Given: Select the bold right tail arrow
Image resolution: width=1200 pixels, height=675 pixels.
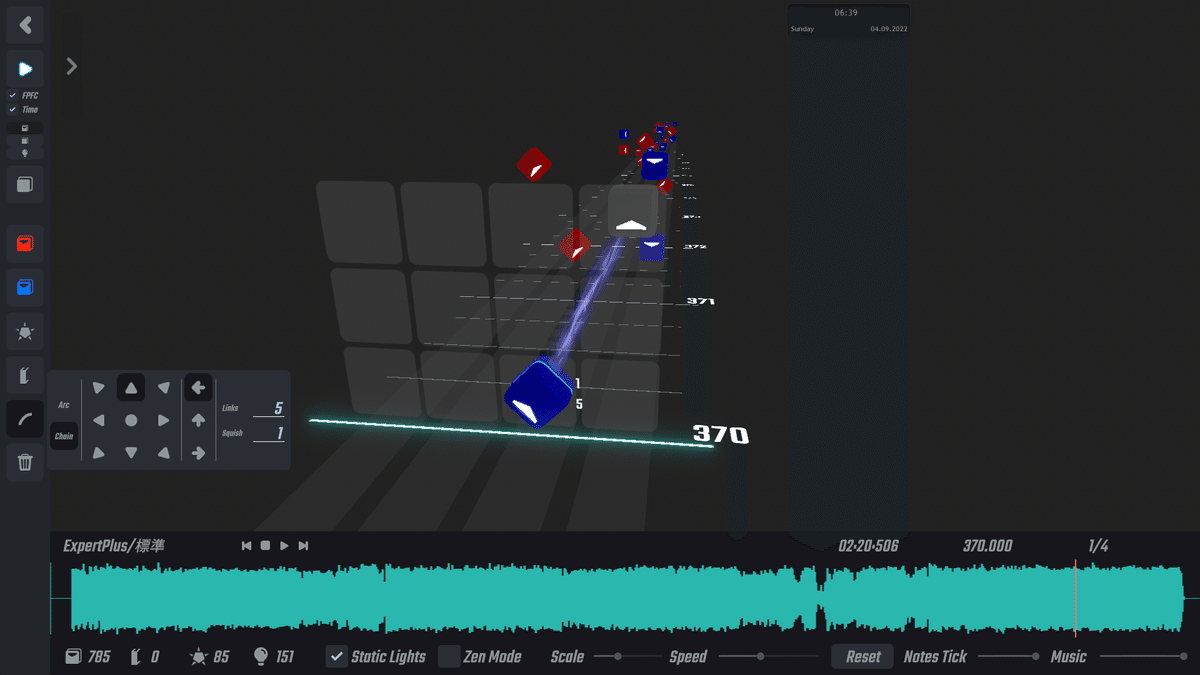Looking at the screenshot, I should (x=198, y=453).
